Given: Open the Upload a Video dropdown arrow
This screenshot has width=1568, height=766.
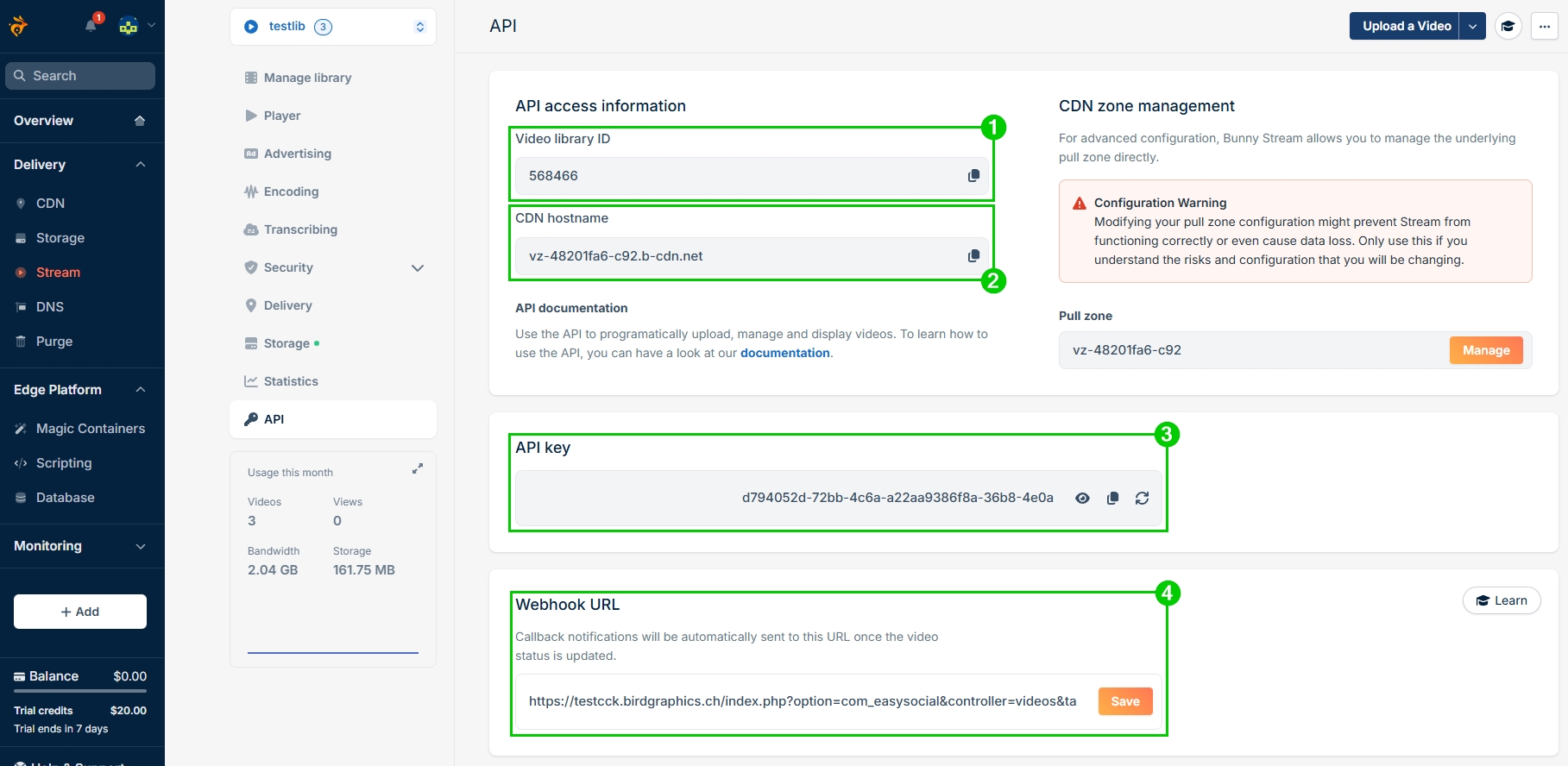Looking at the screenshot, I should coord(1472,27).
